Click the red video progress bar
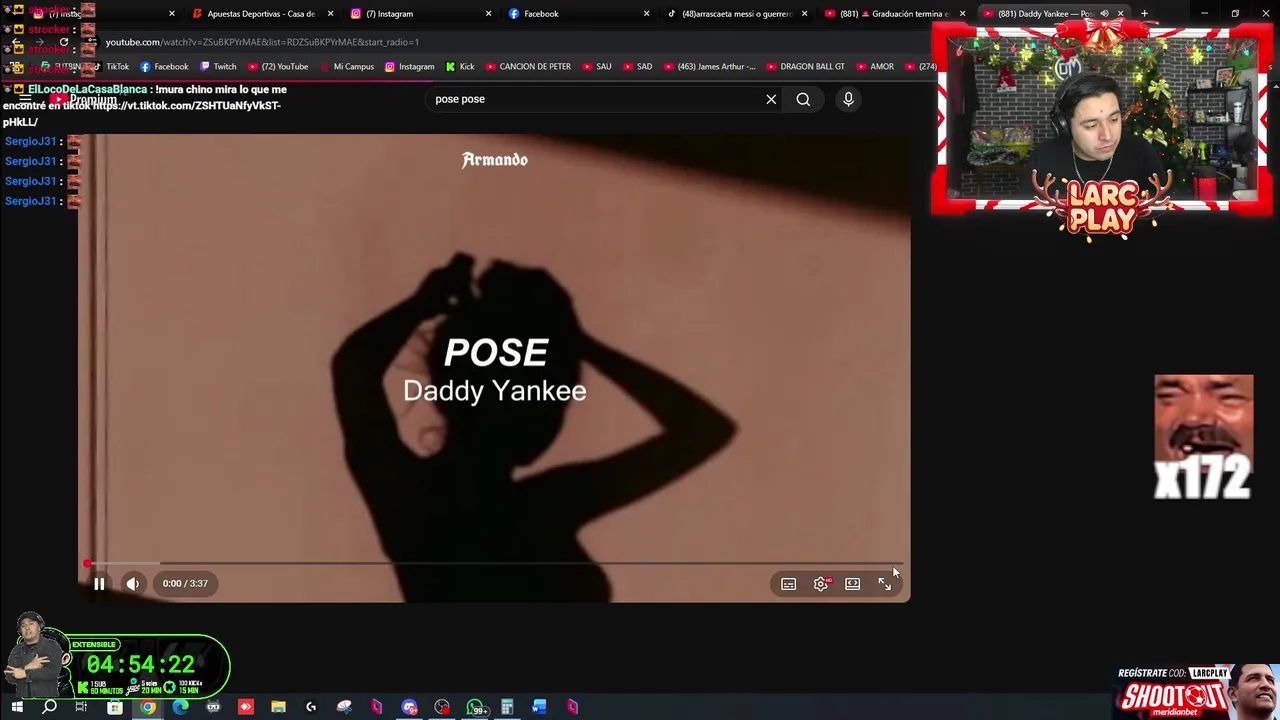Image resolution: width=1280 pixels, height=720 pixels. [494, 564]
